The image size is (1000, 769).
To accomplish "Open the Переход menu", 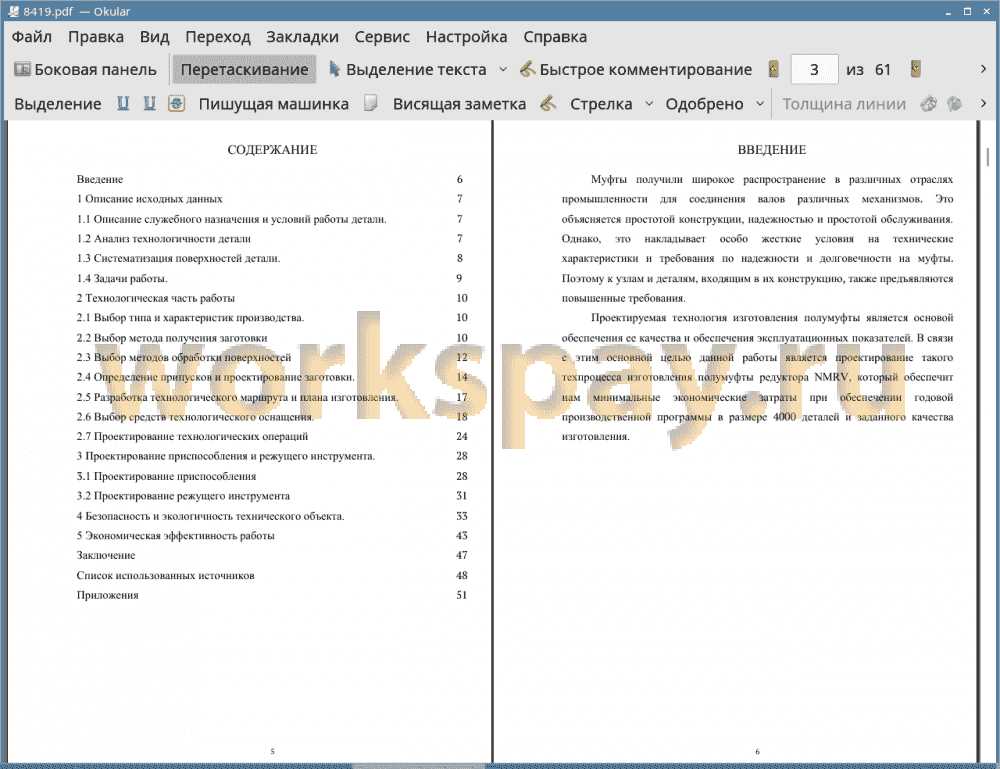I will point(217,37).
